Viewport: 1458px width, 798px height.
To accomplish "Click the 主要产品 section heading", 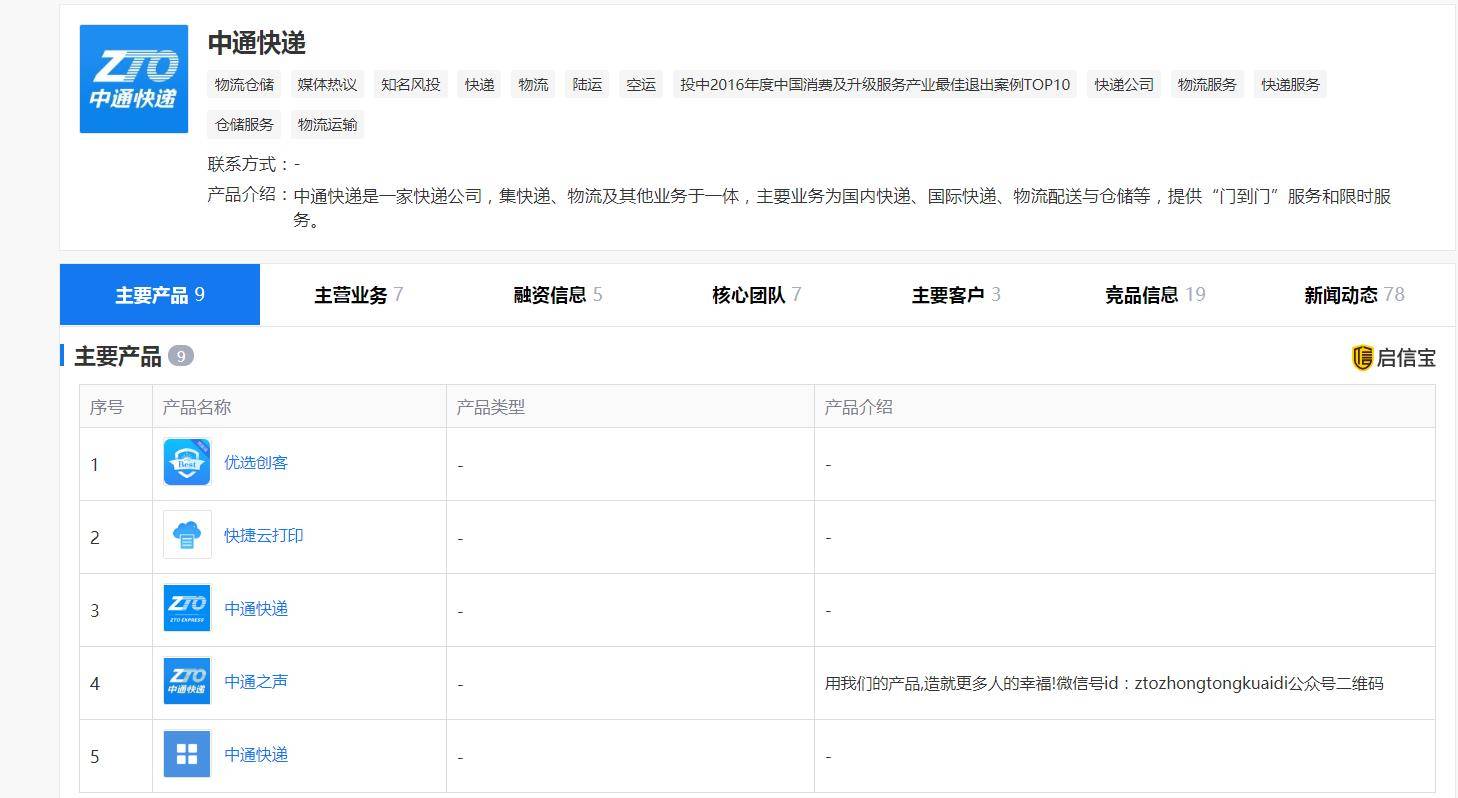I will click(x=118, y=357).
